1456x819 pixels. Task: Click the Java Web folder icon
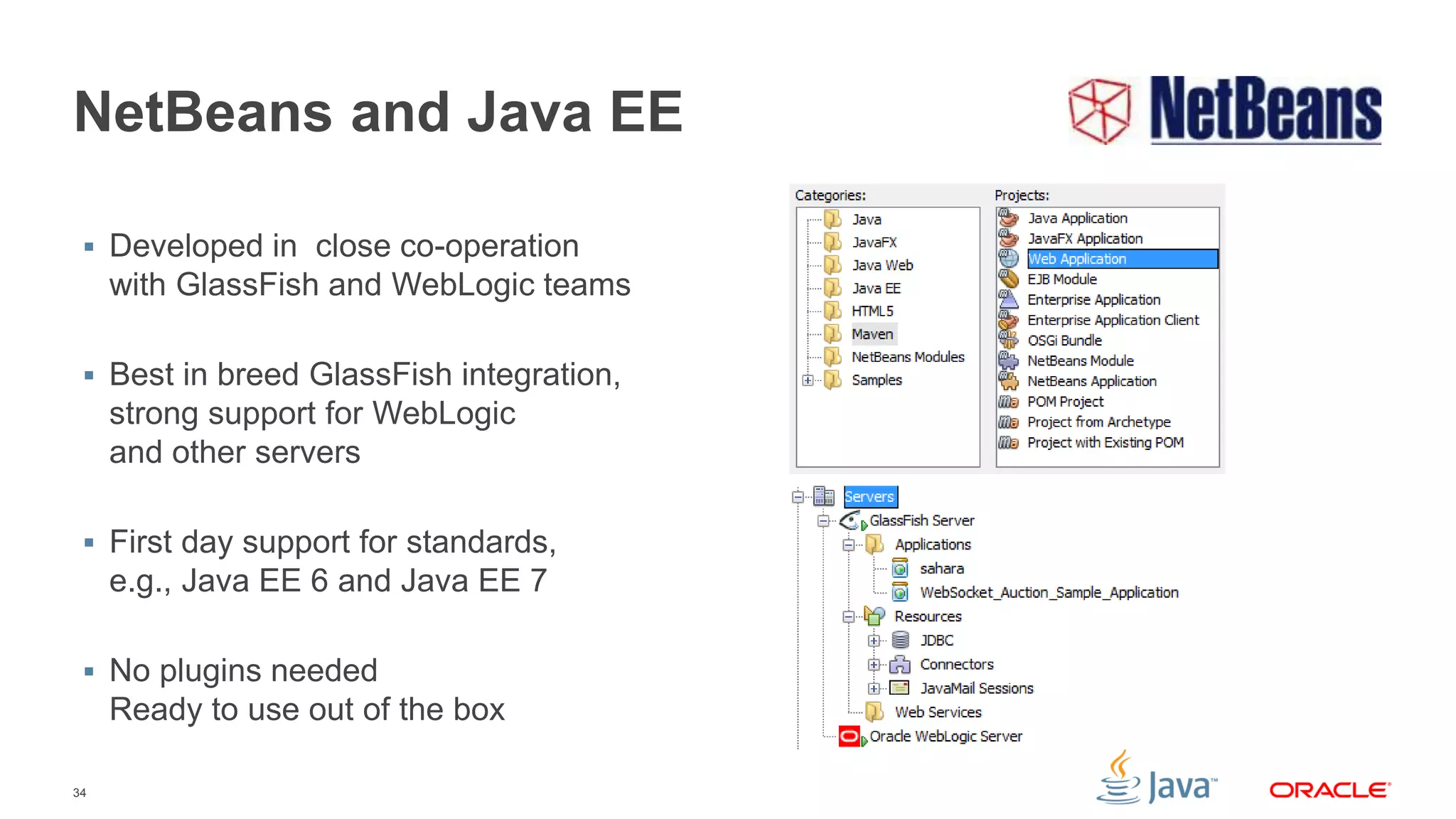pos(833,264)
